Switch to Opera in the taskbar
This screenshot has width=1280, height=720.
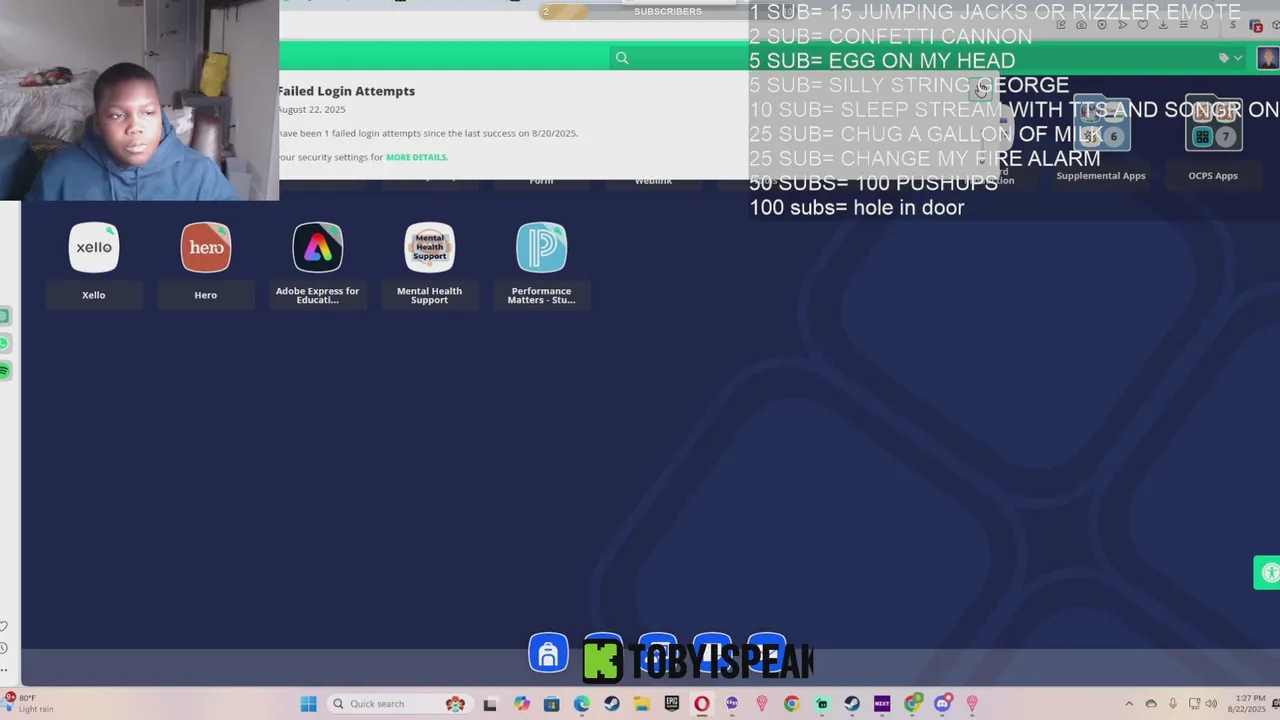702,704
